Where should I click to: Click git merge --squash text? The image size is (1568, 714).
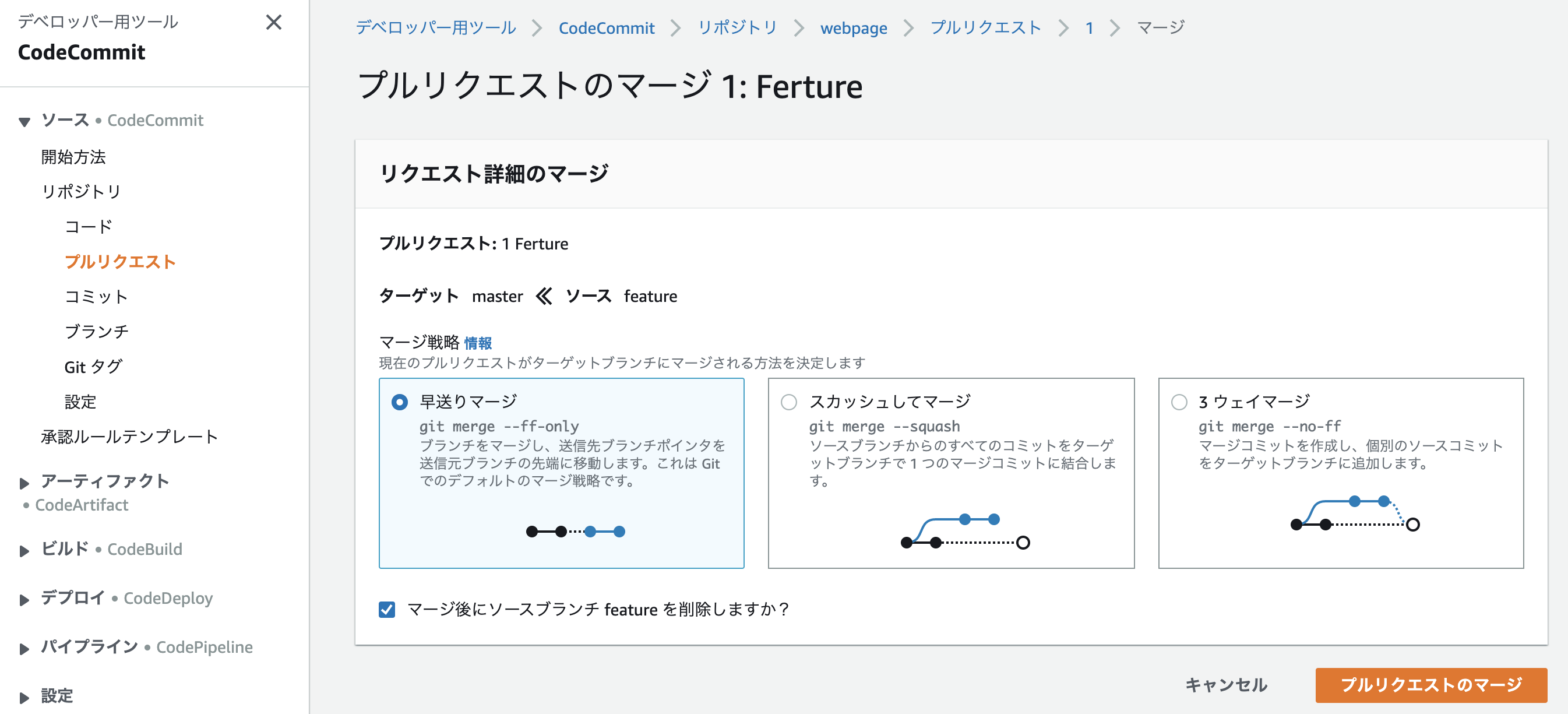point(884,426)
